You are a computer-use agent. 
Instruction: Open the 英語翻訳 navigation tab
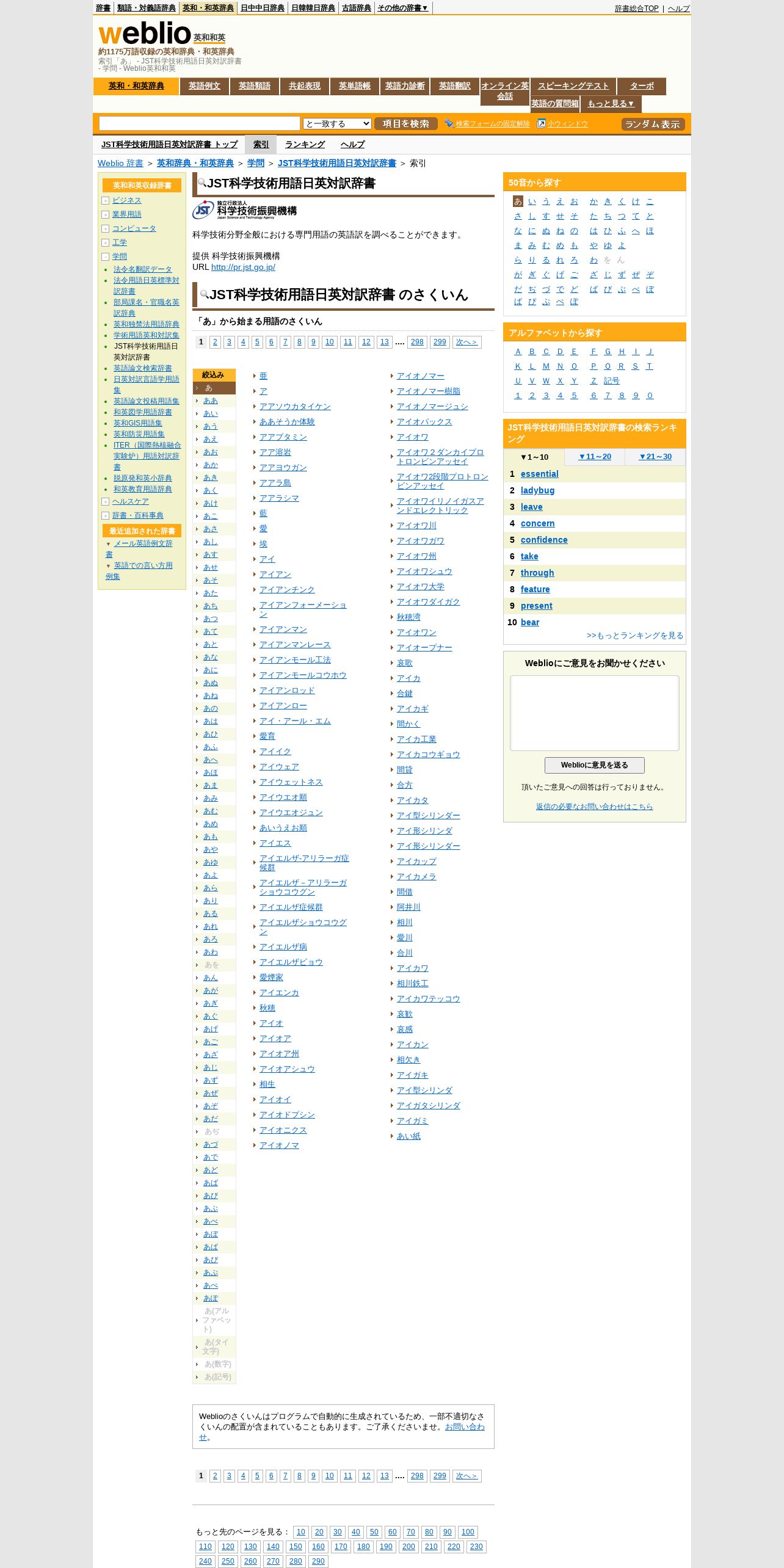pyautogui.click(x=455, y=86)
